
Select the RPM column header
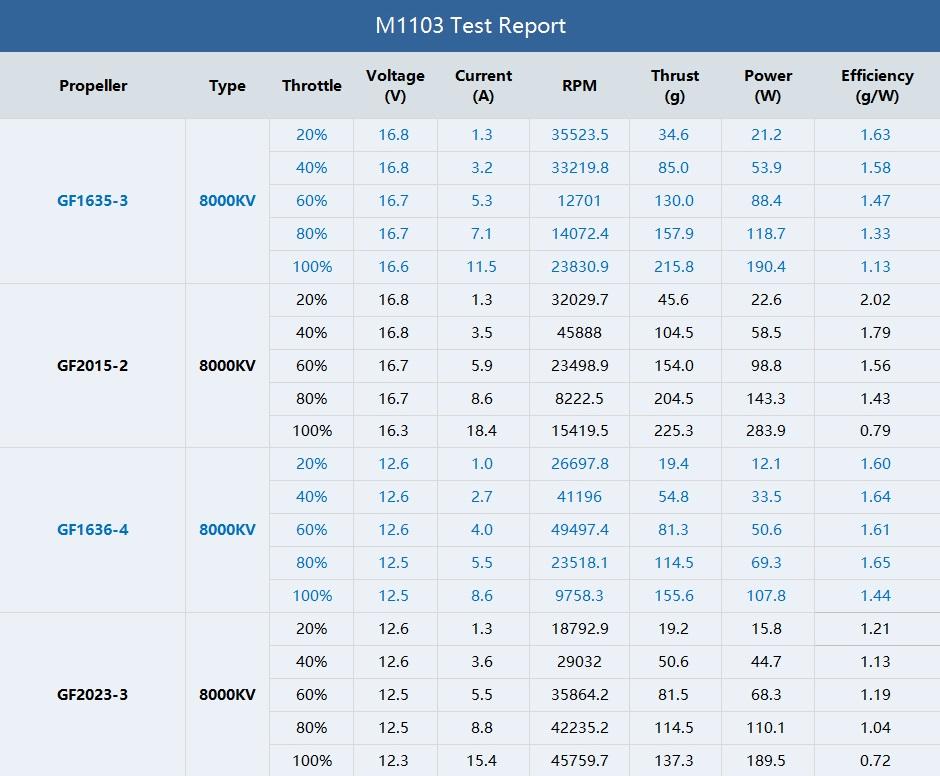(x=579, y=86)
